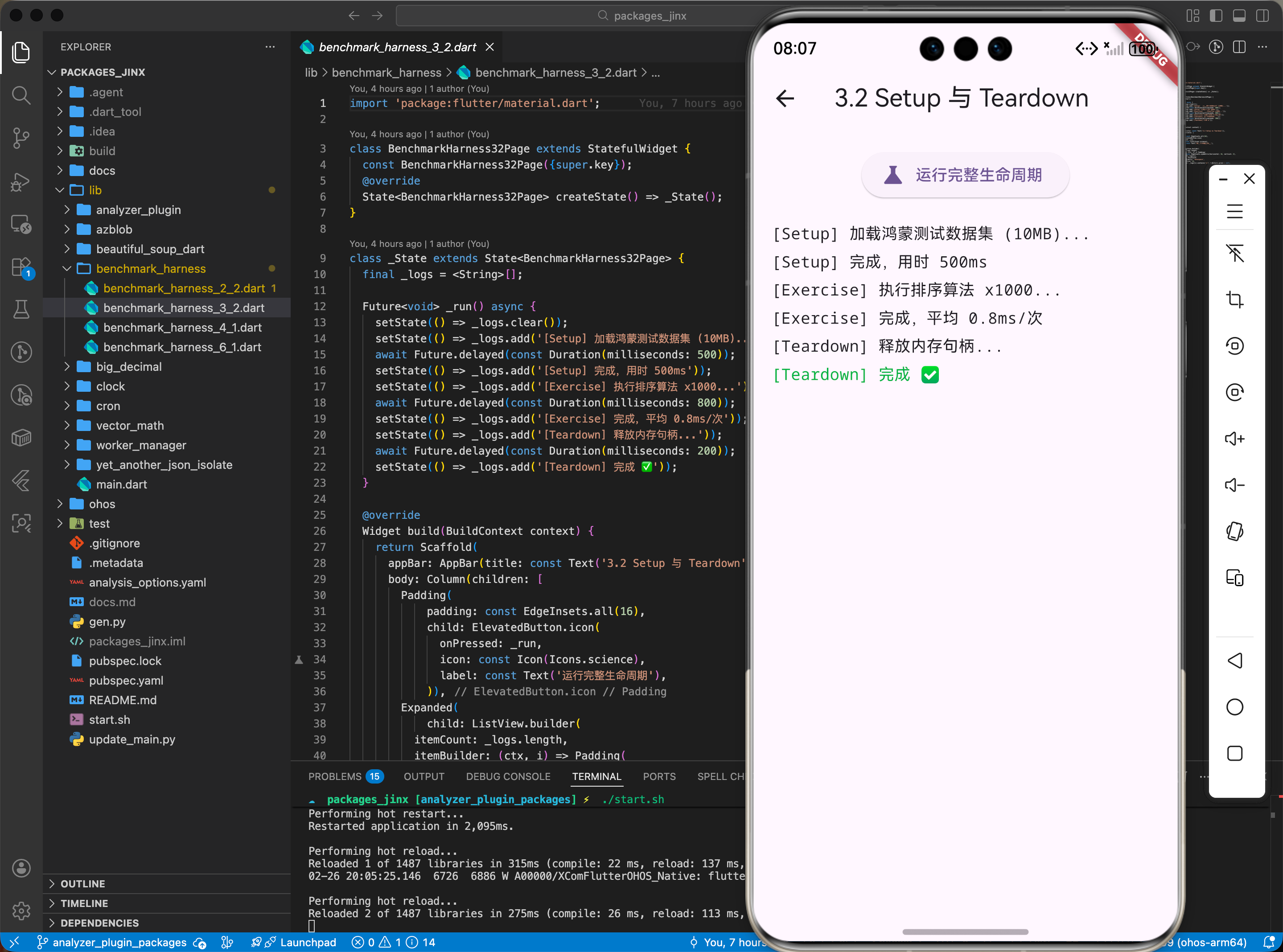
Task: Open the Extensions view
Action: point(21,267)
